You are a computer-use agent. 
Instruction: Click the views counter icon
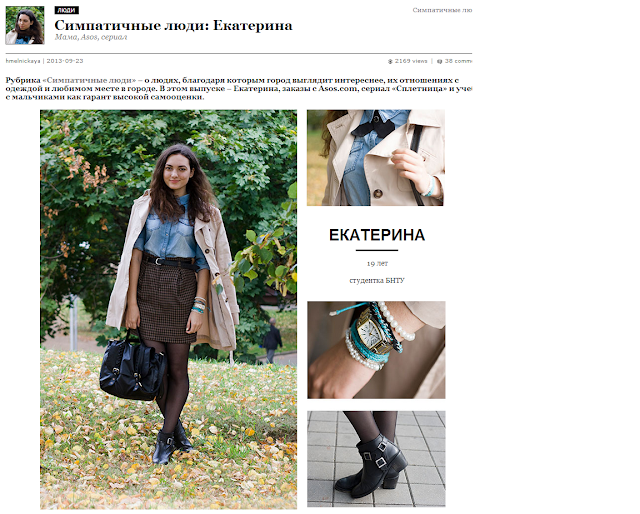click(390, 61)
